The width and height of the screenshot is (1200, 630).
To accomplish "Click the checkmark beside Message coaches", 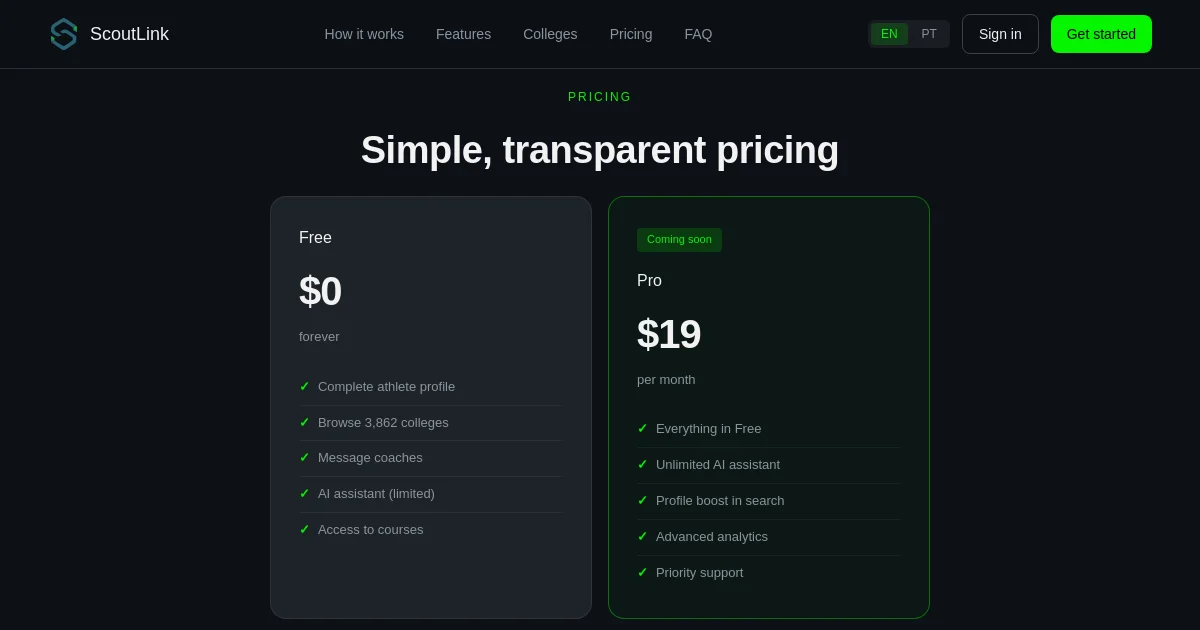I will (304, 457).
